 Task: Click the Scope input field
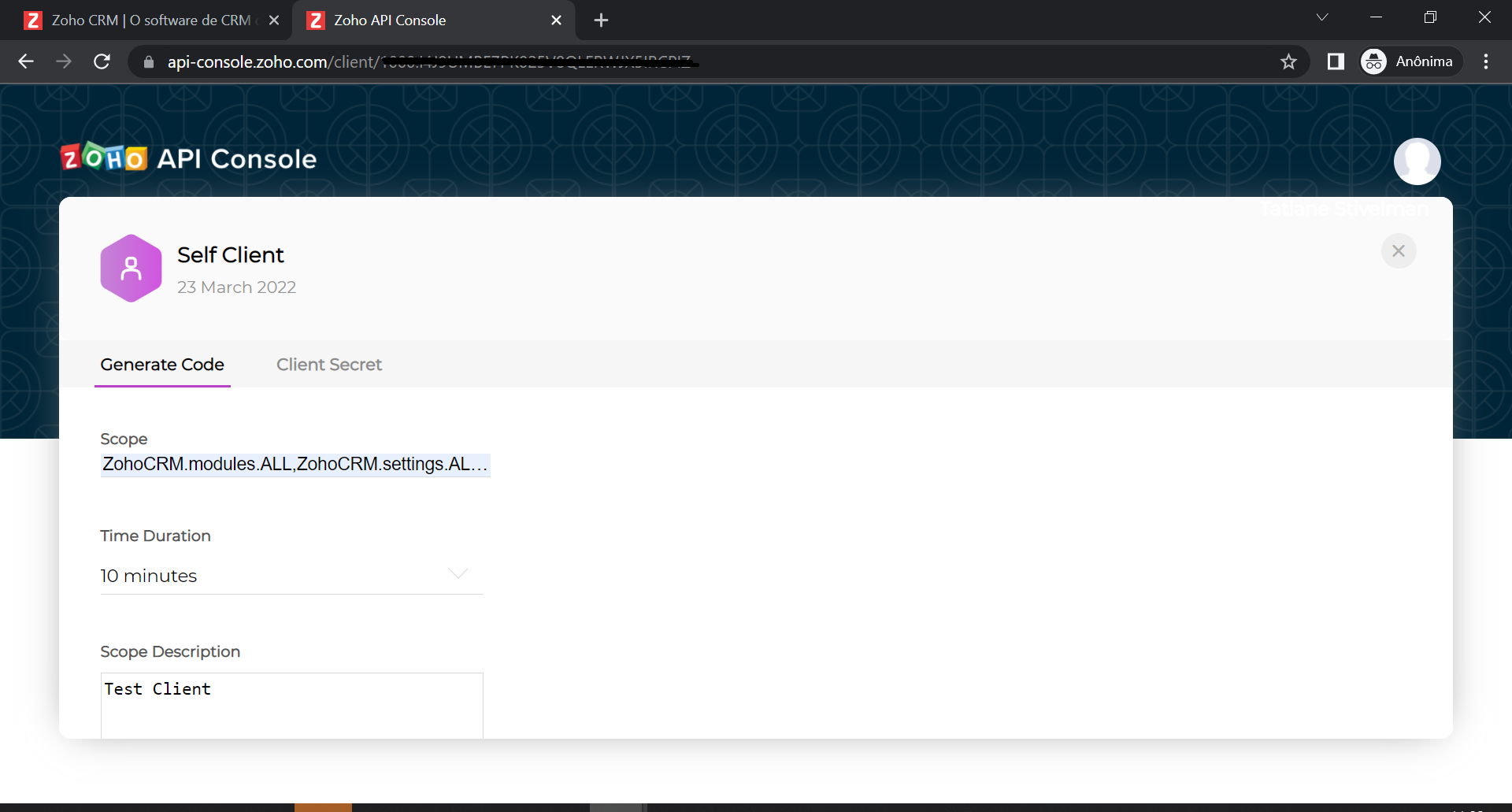click(295, 464)
